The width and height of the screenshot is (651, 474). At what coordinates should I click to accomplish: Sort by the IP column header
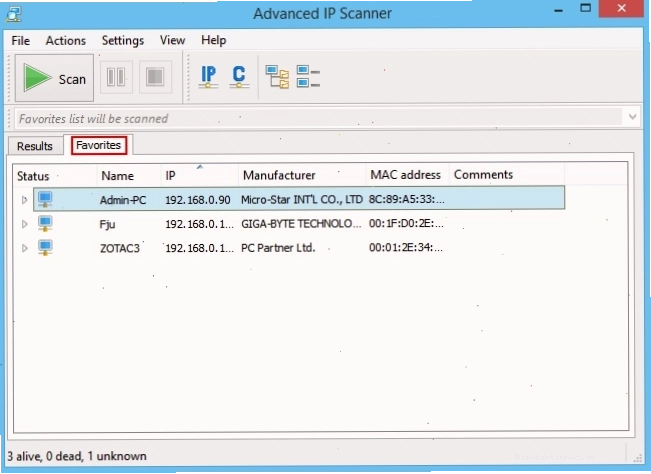[200, 176]
